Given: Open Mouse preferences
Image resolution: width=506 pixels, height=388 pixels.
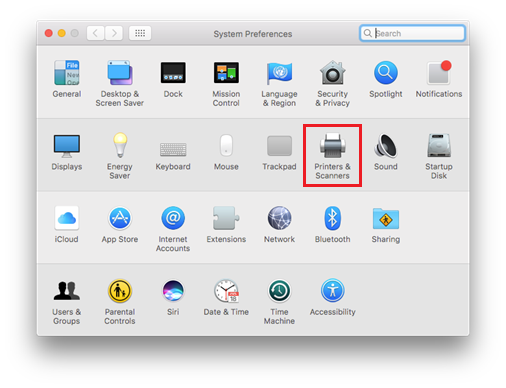Looking at the screenshot, I should tap(226, 152).
